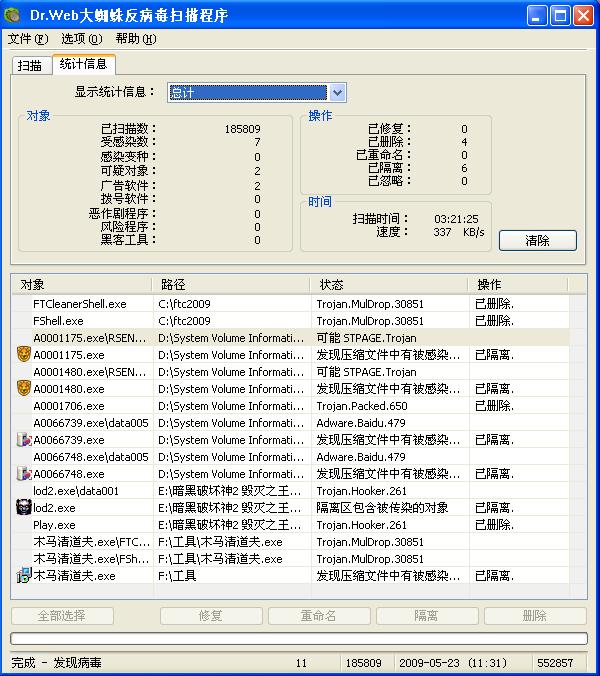
Task: Click the tiger icon beside A0001175.exe
Action: point(24,354)
